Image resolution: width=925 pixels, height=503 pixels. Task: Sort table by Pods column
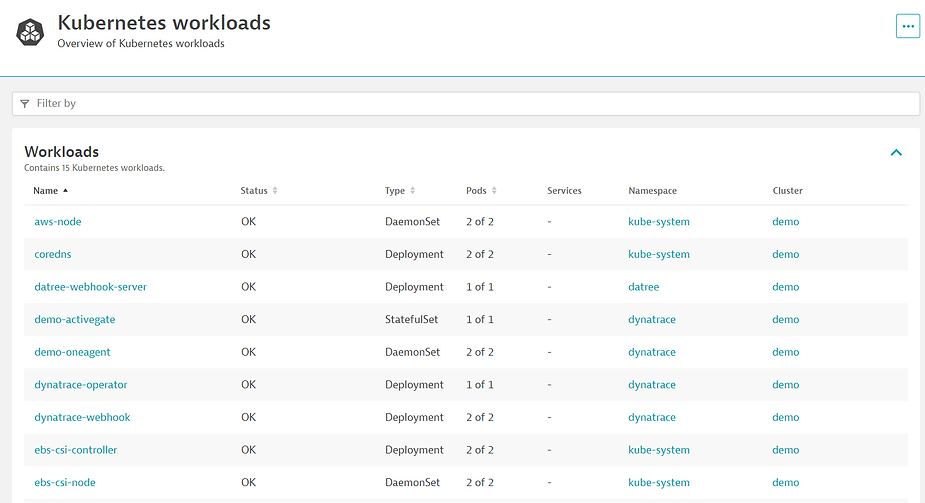(481, 190)
